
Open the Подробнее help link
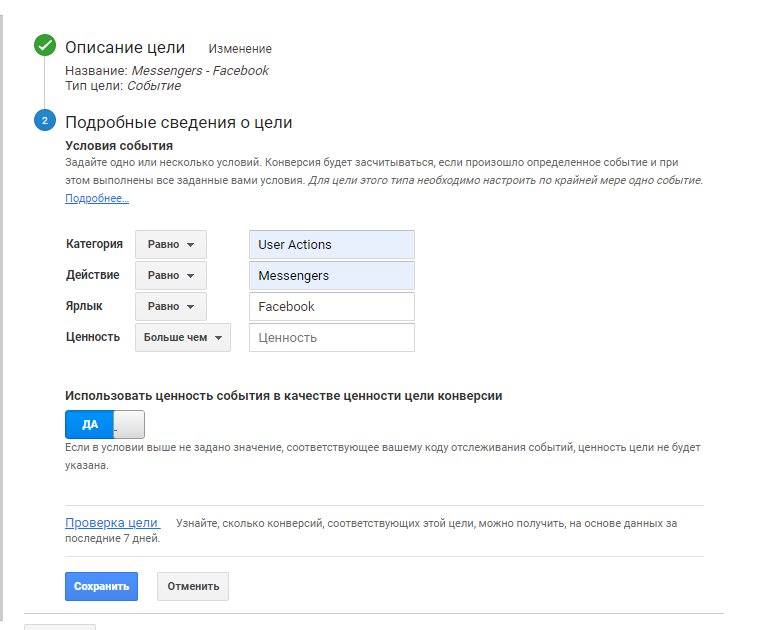(x=97, y=198)
